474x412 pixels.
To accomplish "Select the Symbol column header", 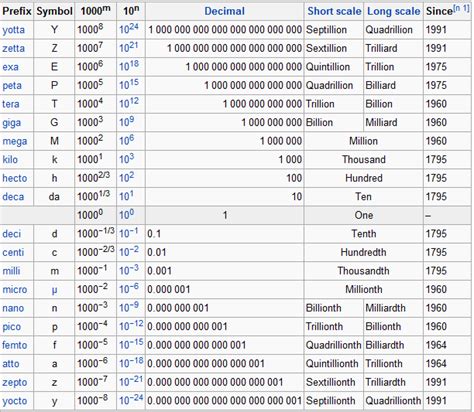I will pyautogui.click(x=54, y=11).
